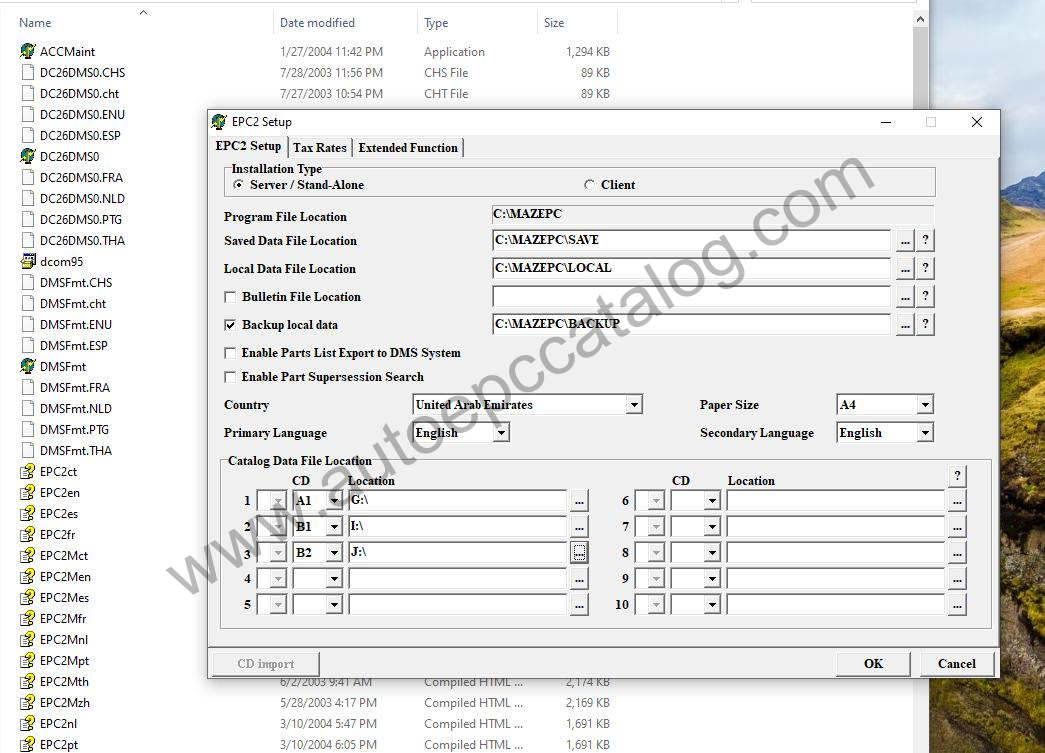Screen dimensions: 1045x753
Task: Browse for Saved Data File Location
Action: (904, 241)
